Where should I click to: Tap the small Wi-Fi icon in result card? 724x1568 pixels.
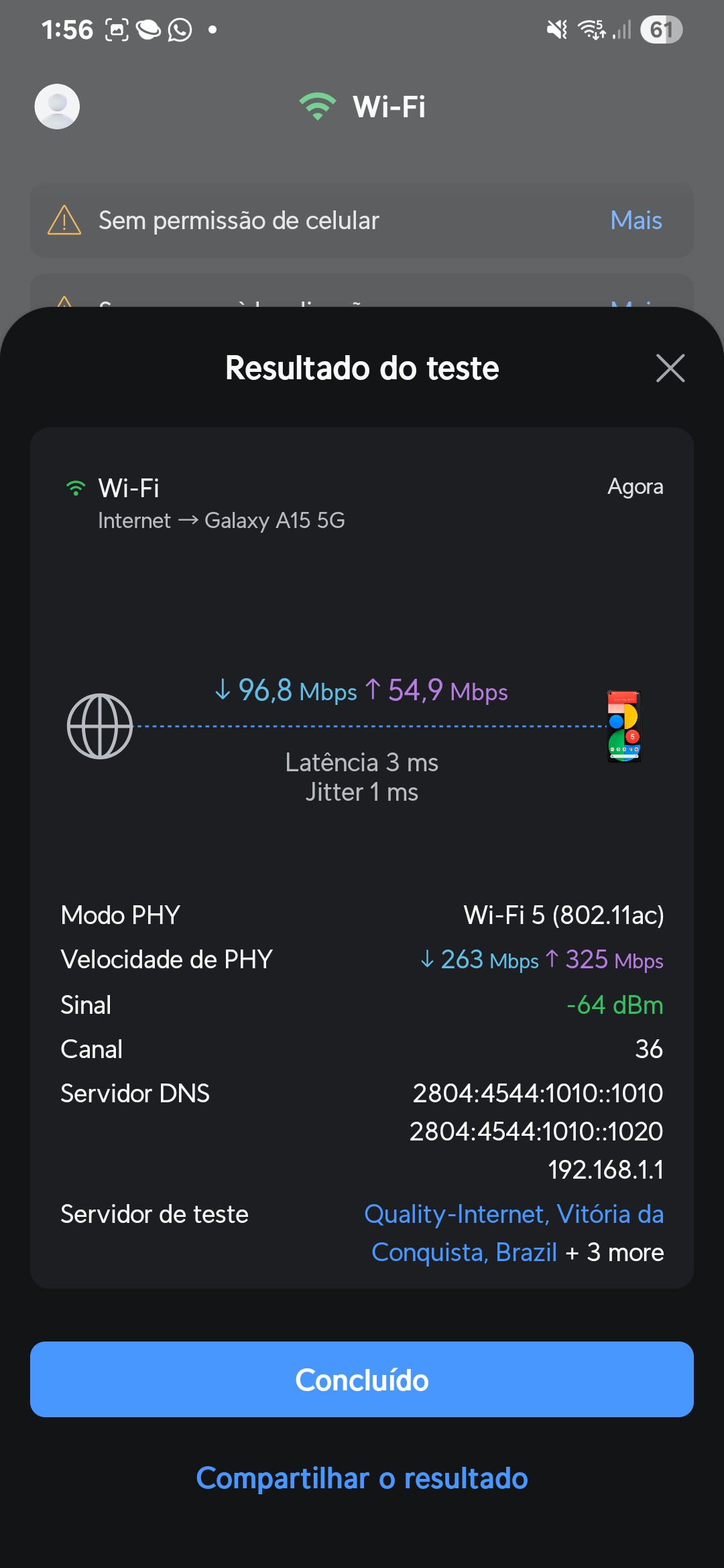[x=76, y=488]
